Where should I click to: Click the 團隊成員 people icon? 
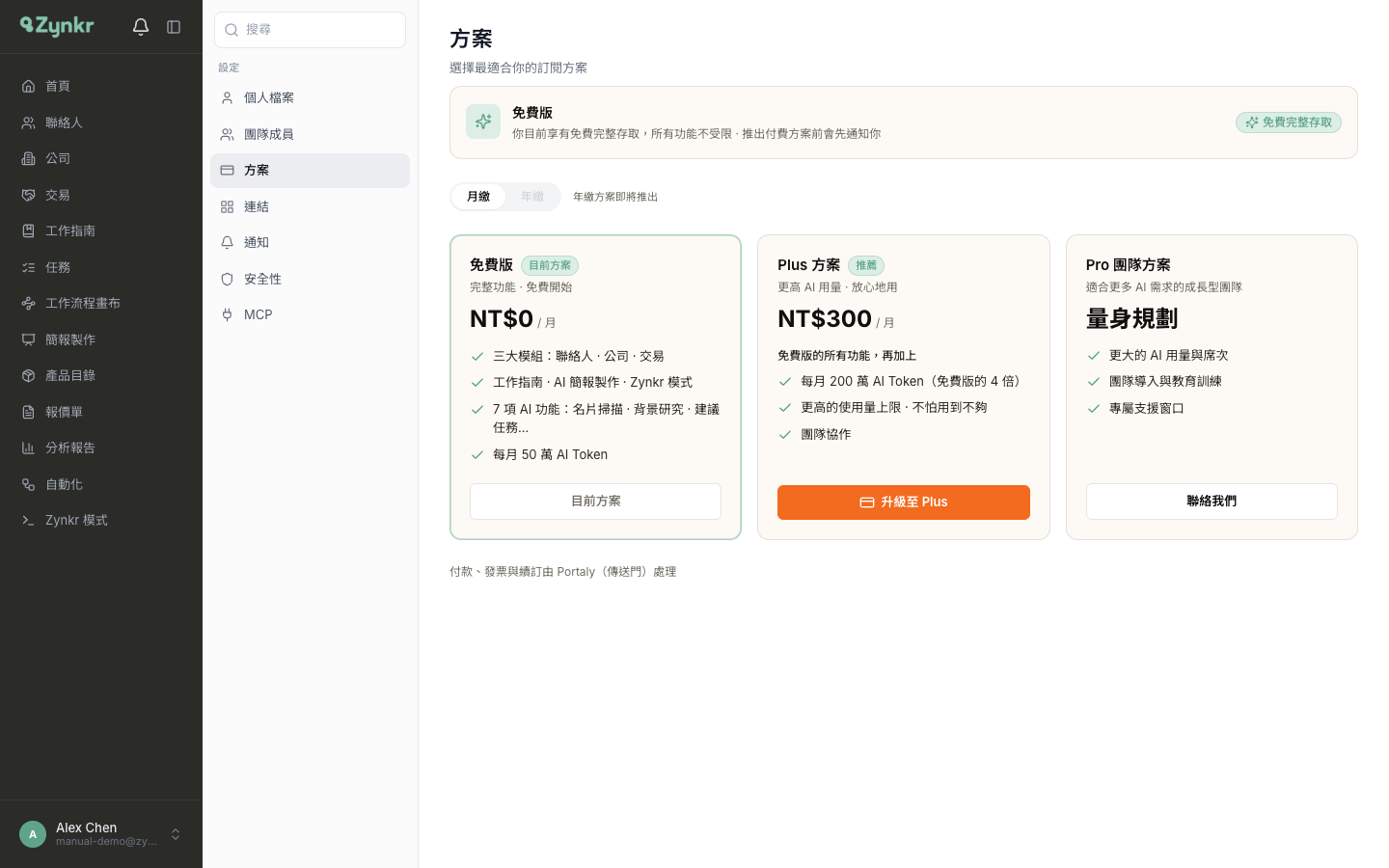point(228,134)
